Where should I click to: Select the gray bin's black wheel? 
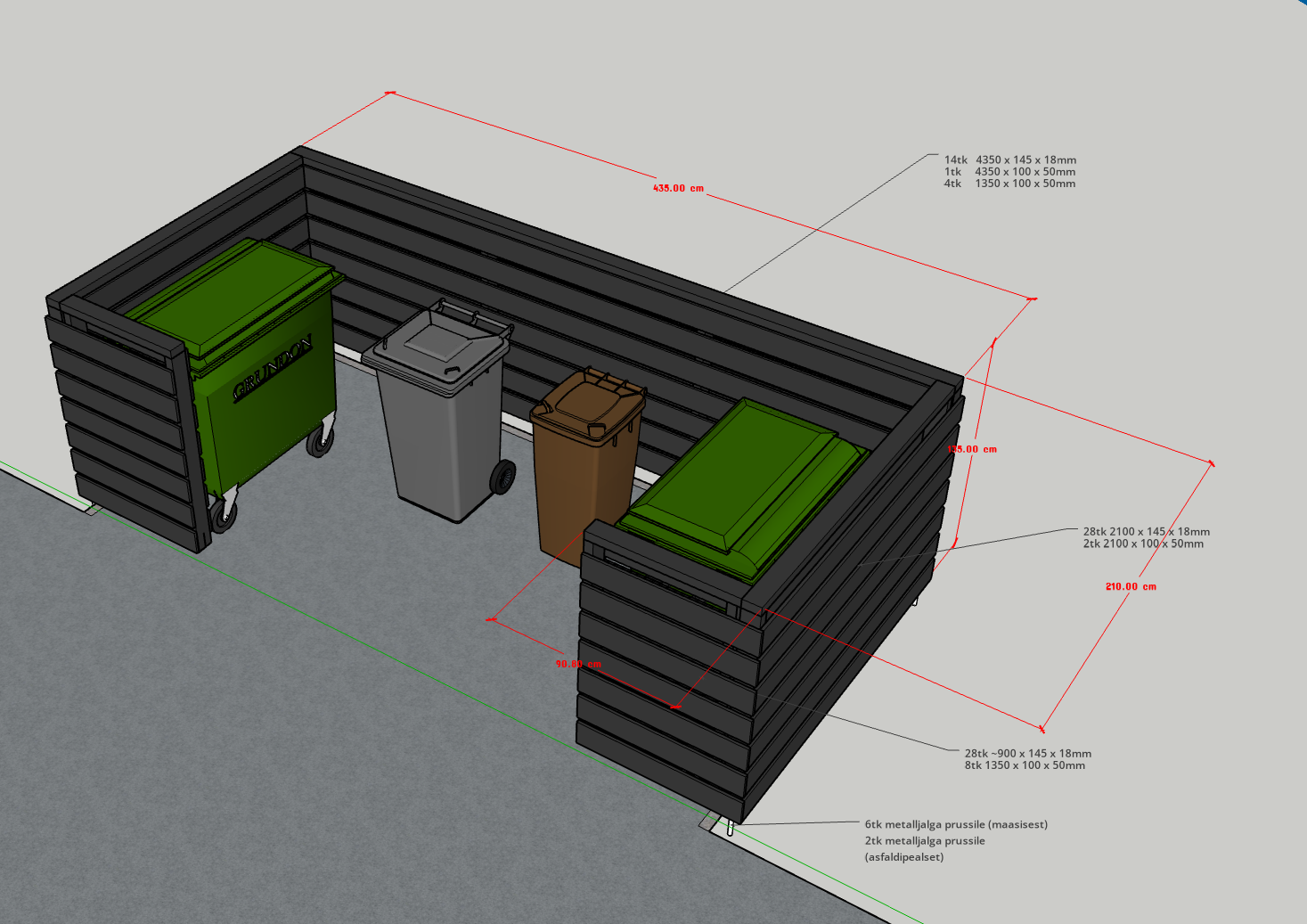click(502, 477)
